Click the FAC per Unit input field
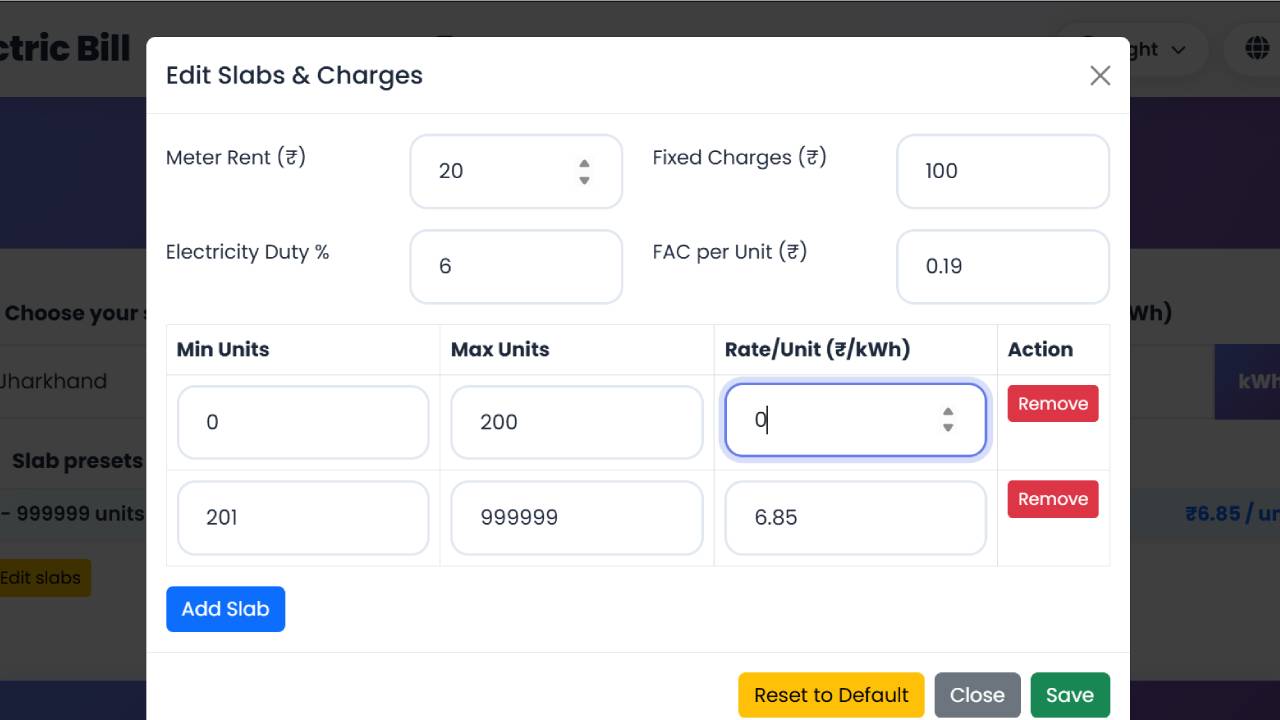 [x=1002, y=266]
